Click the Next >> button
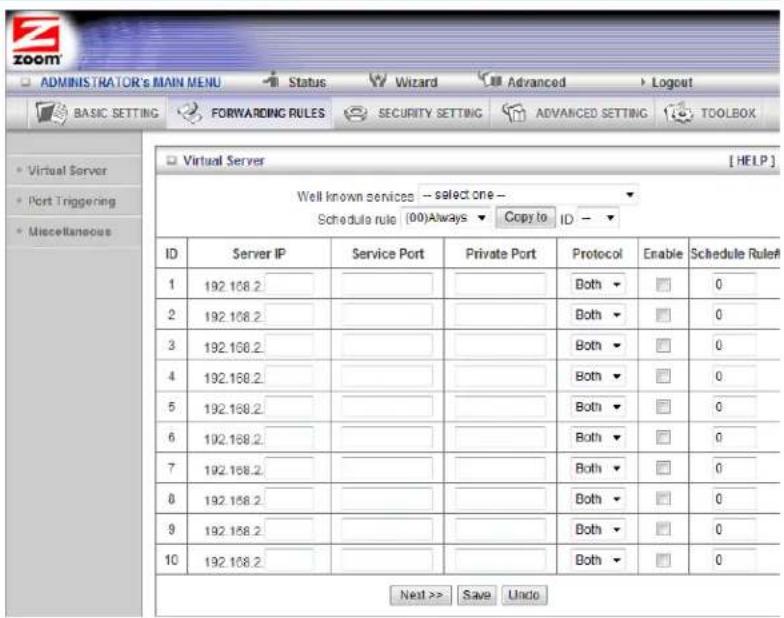Image resolution: width=784 pixels, height=618 pixels. (x=420, y=595)
